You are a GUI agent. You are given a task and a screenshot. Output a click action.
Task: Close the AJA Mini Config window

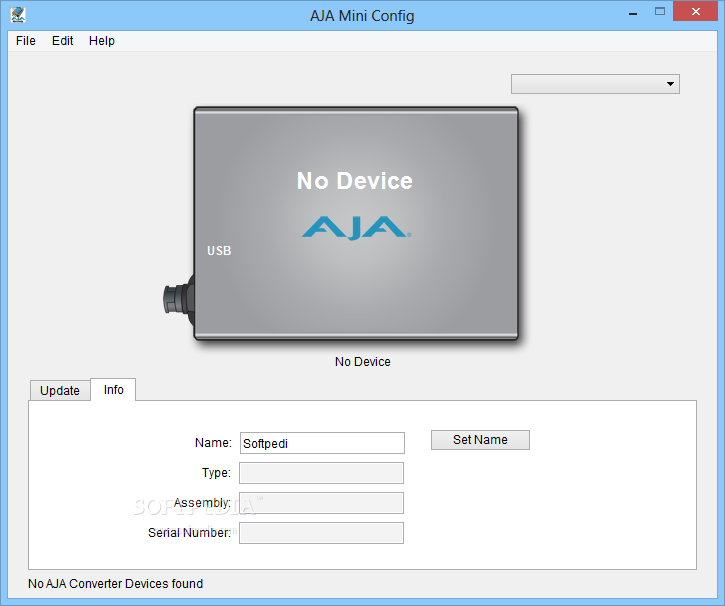pyautogui.click(x=695, y=12)
